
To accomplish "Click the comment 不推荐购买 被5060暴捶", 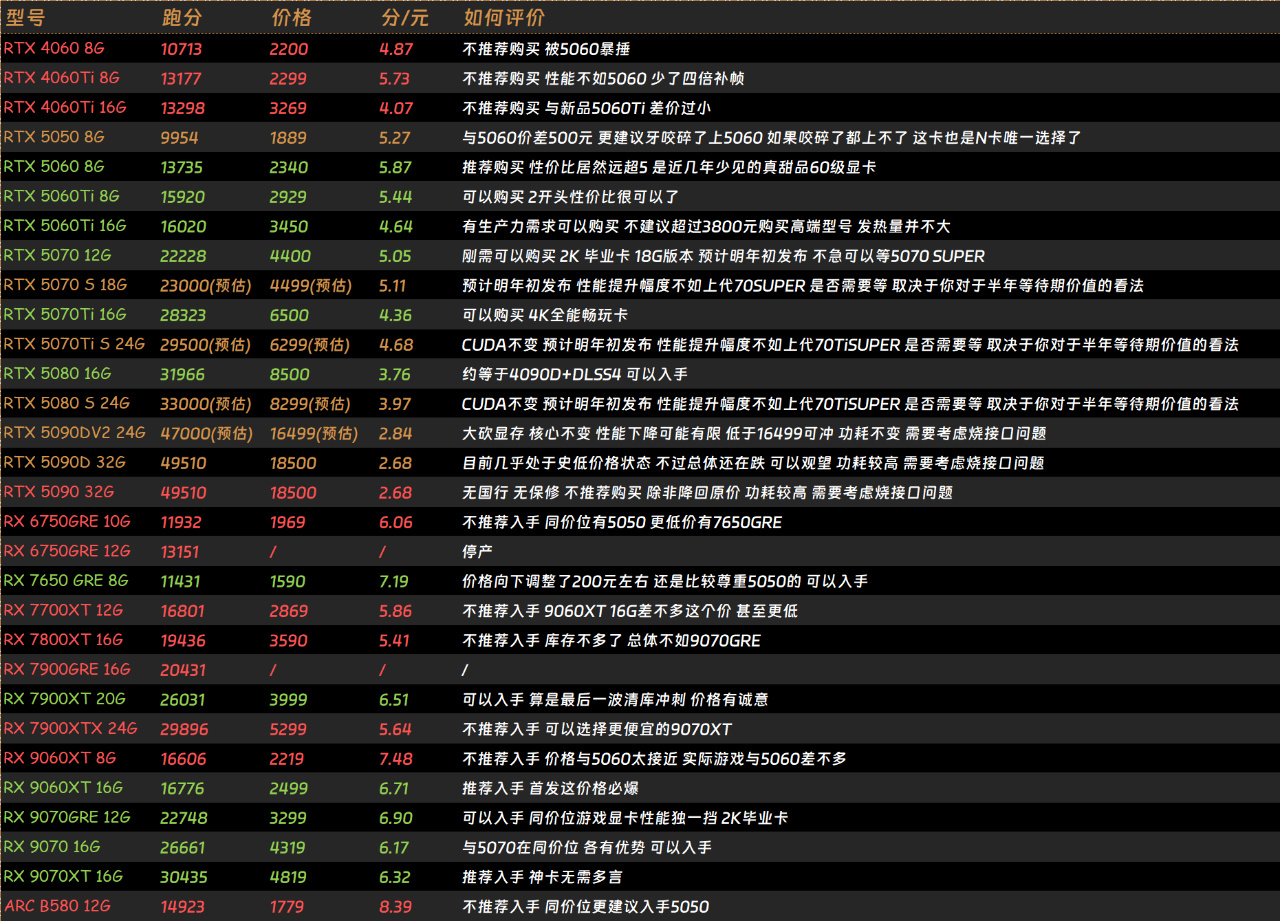I will click(546, 49).
